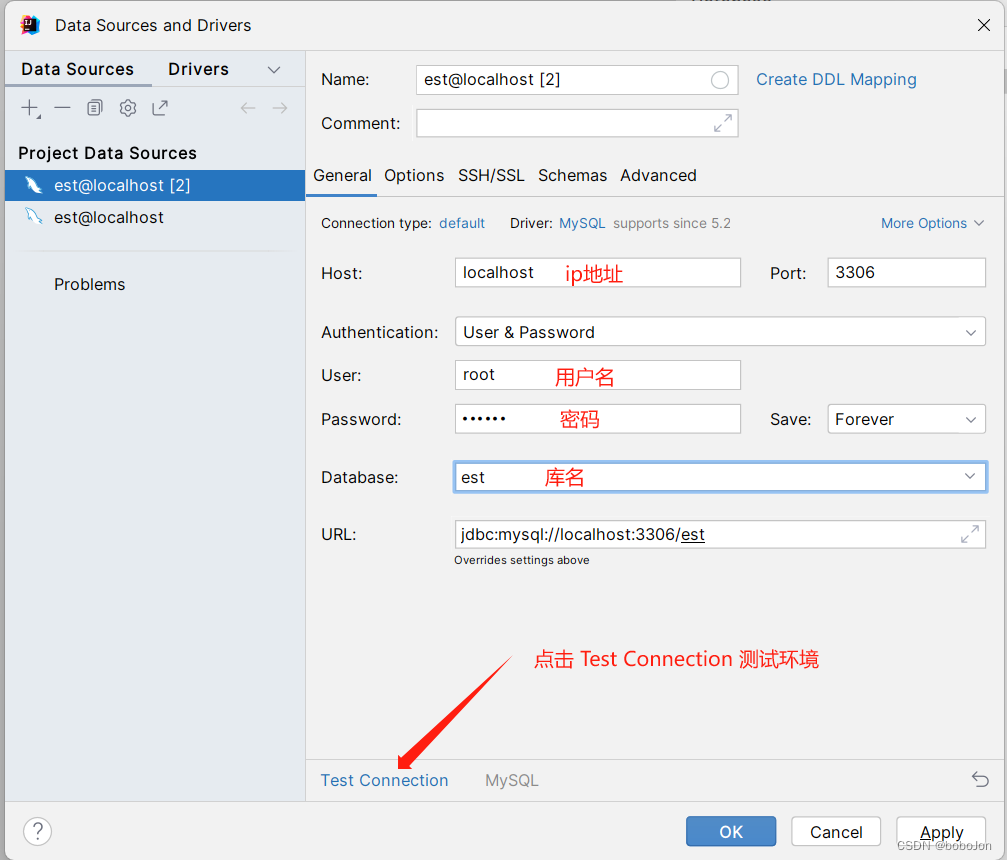The image size is (1007, 860).
Task: Expand the URL field editor
Action: [970, 534]
